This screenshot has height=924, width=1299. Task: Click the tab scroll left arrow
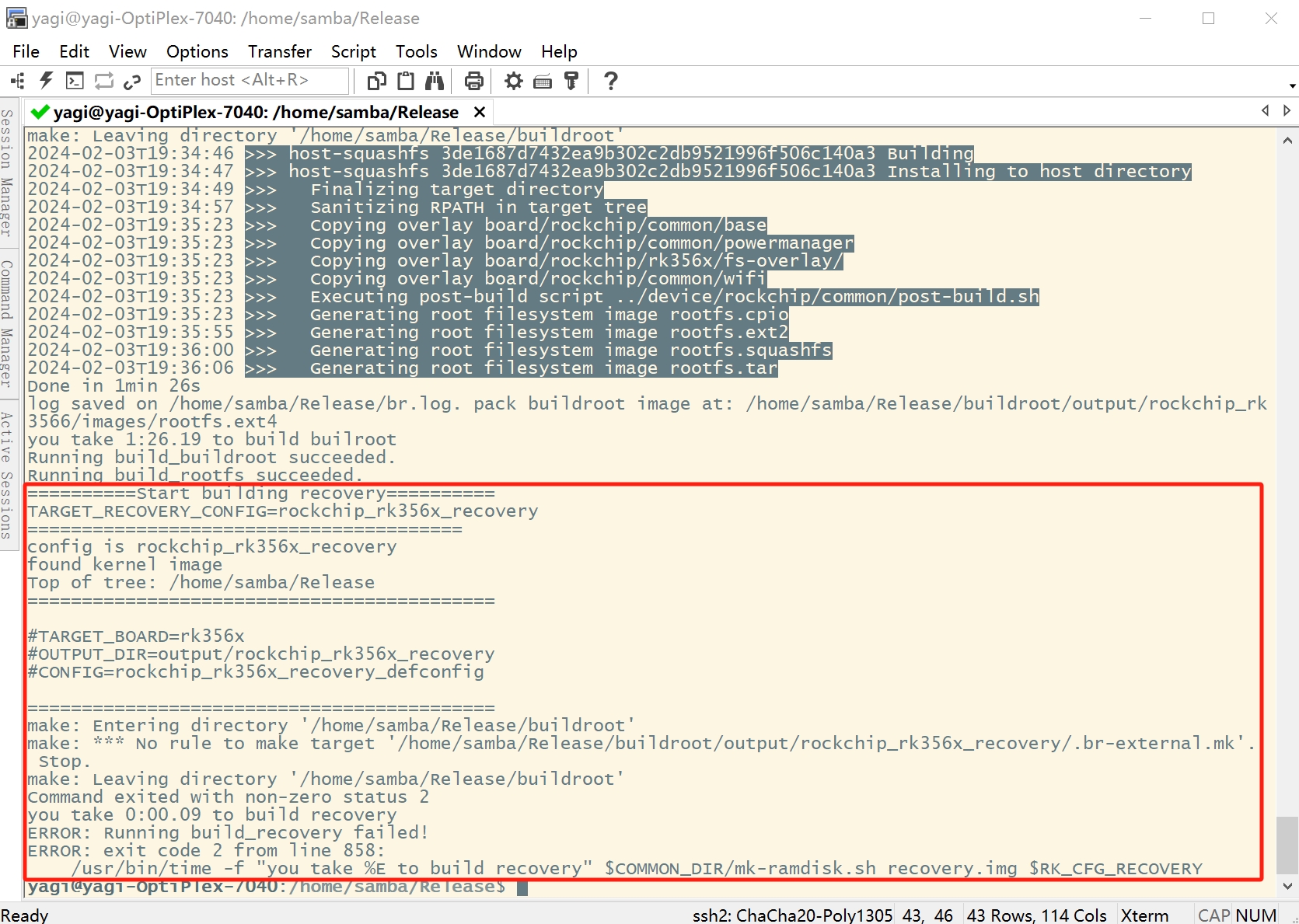click(1265, 110)
